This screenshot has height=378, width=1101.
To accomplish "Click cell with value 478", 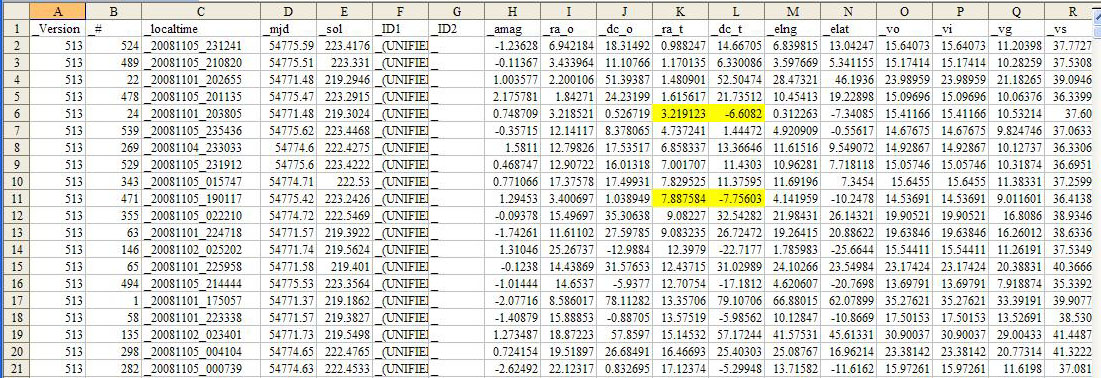I will [114, 98].
